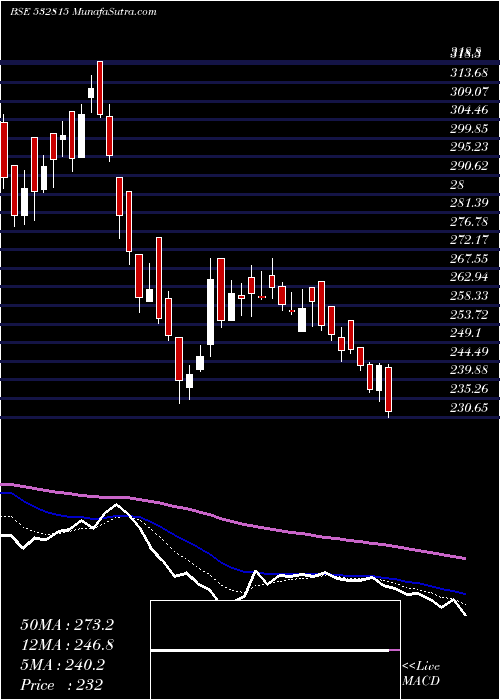Click the 244.49 price level label

pos(469,352)
